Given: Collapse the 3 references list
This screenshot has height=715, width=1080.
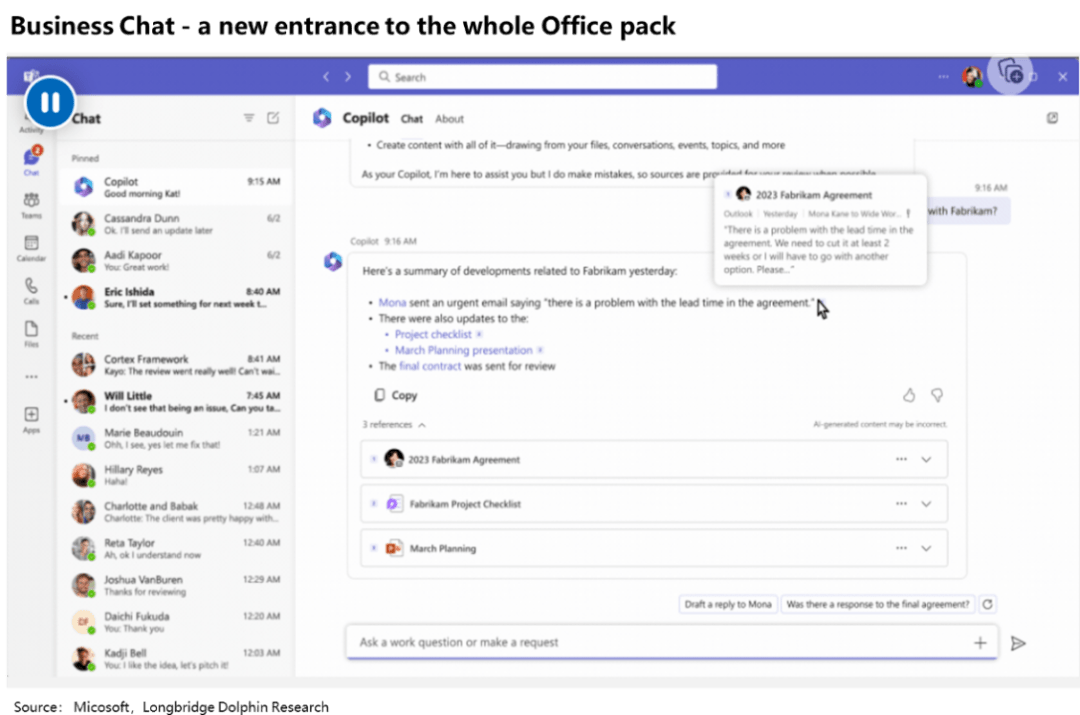Looking at the screenshot, I should tap(394, 424).
